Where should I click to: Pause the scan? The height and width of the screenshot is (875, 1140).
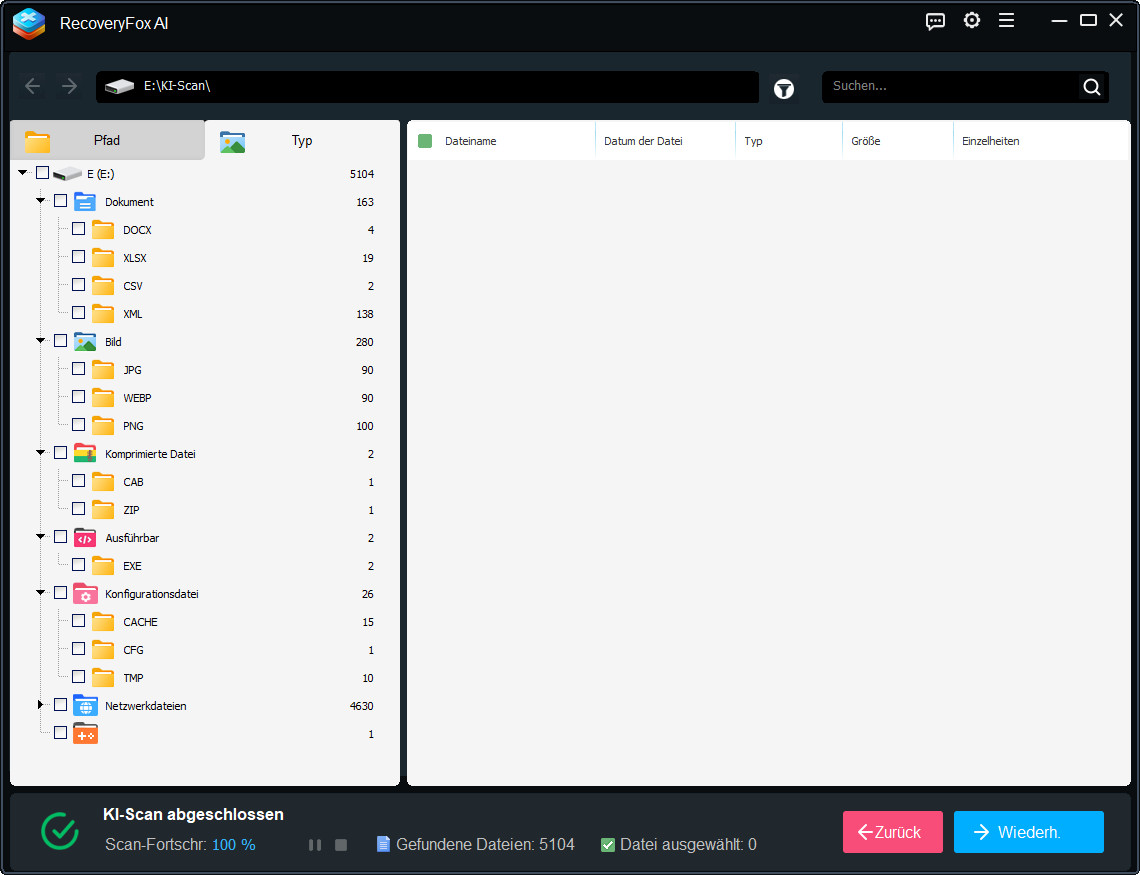[x=315, y=844]
